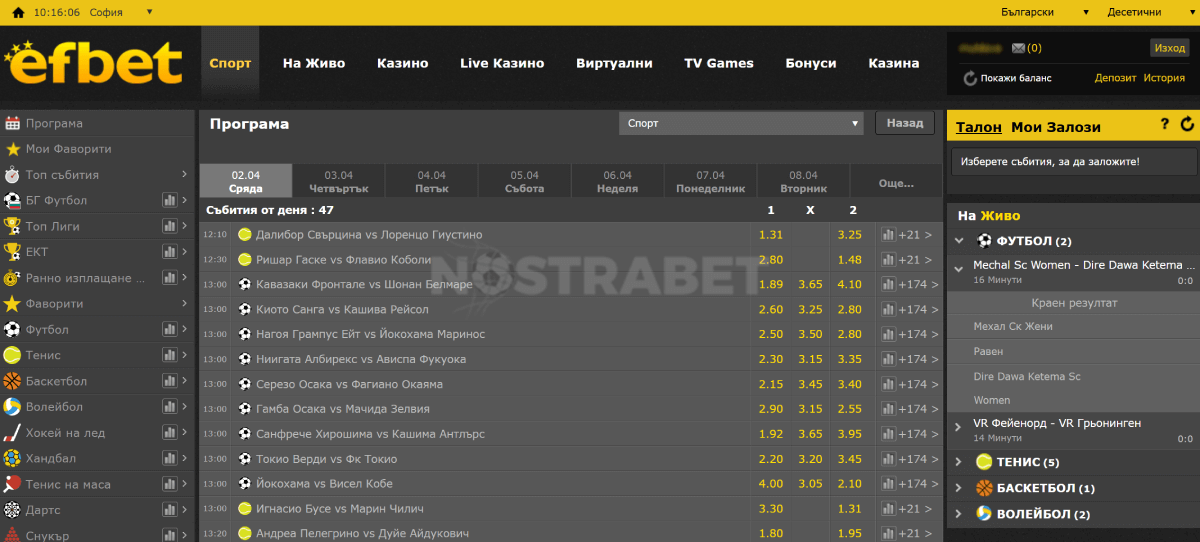Click the home icon in top bar

tap(18, 12)
